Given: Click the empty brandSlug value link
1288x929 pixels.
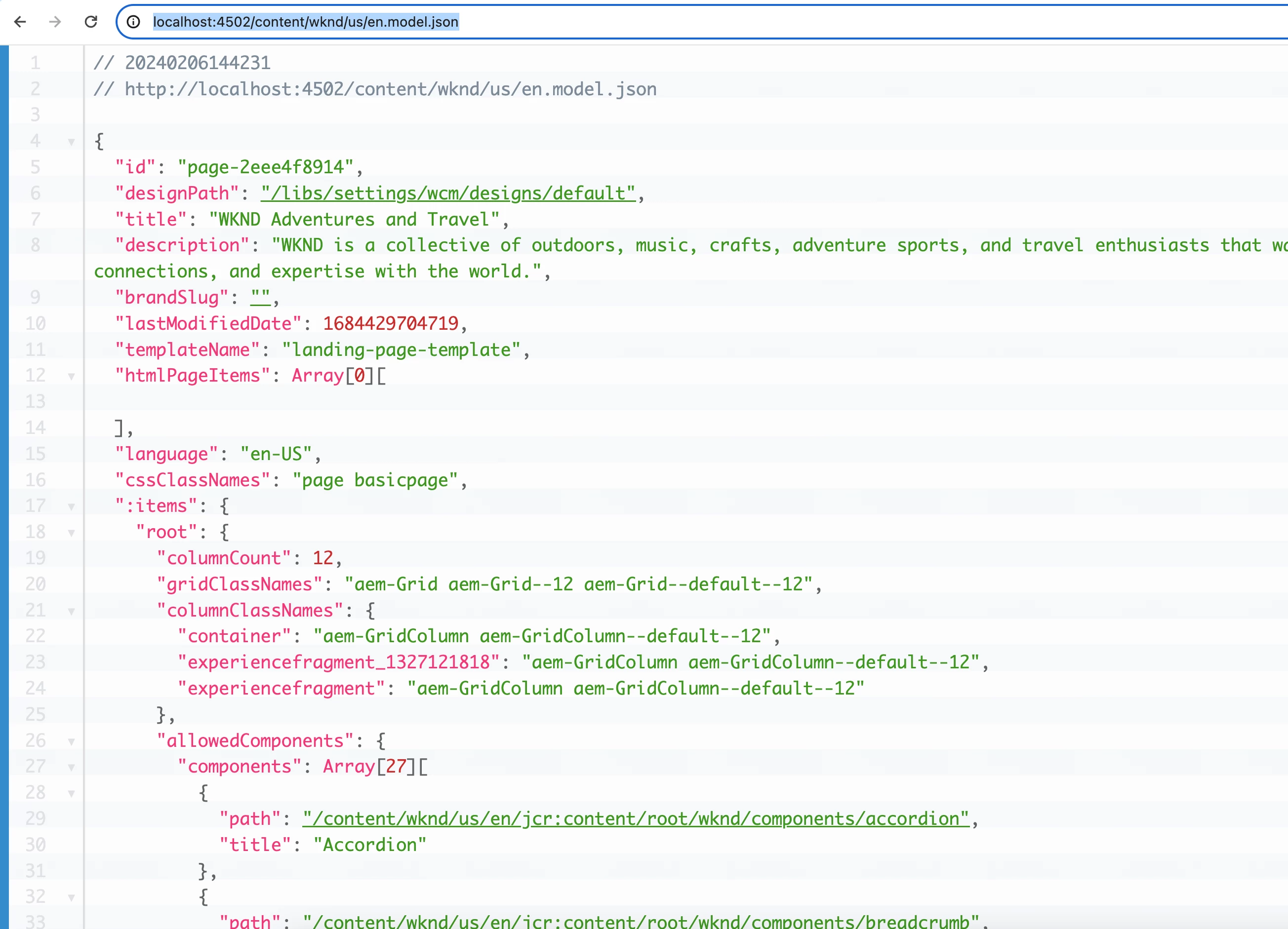Looking at the screenshot, I should click(x=260, y=297).
